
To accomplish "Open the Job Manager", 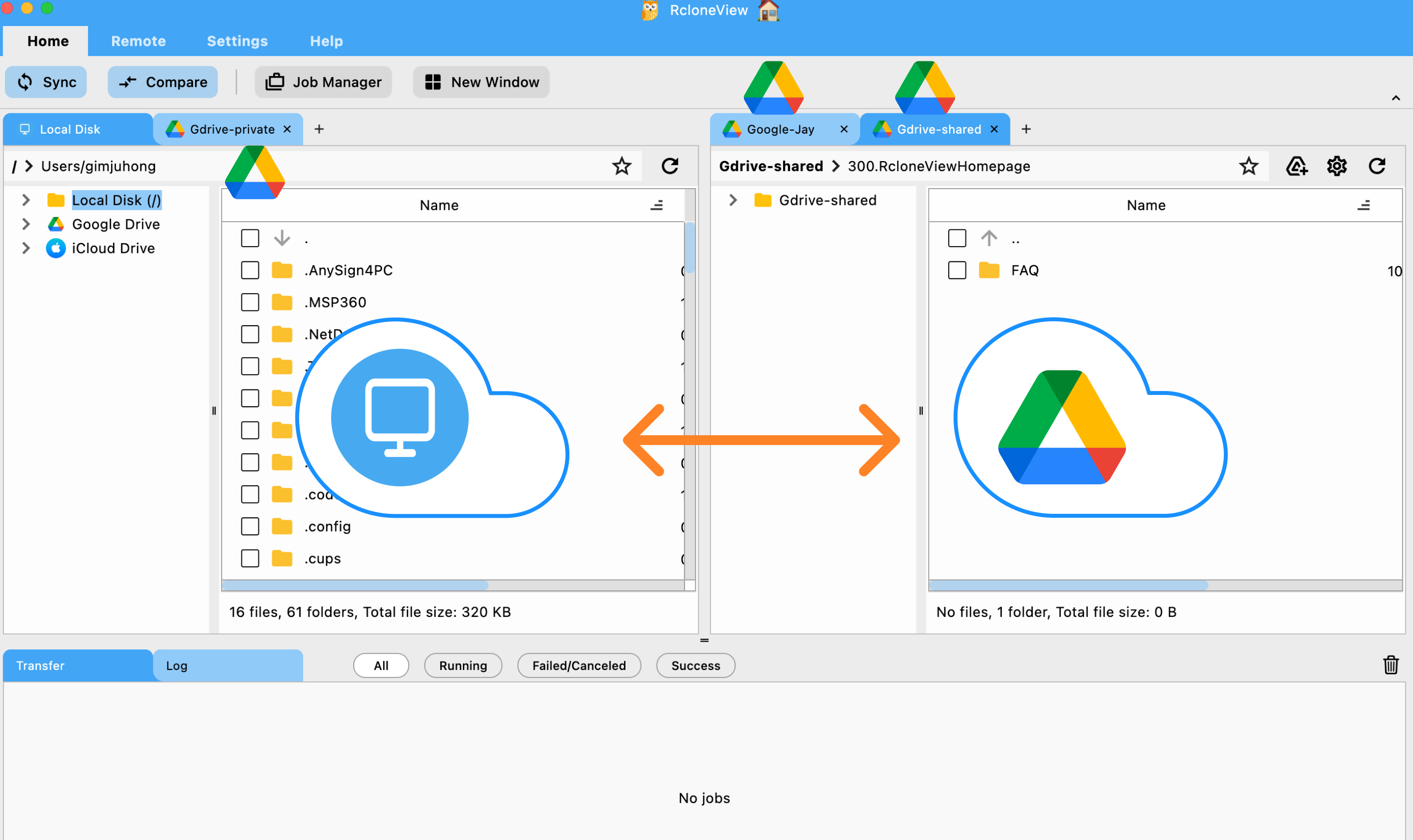I will point(323,82).
